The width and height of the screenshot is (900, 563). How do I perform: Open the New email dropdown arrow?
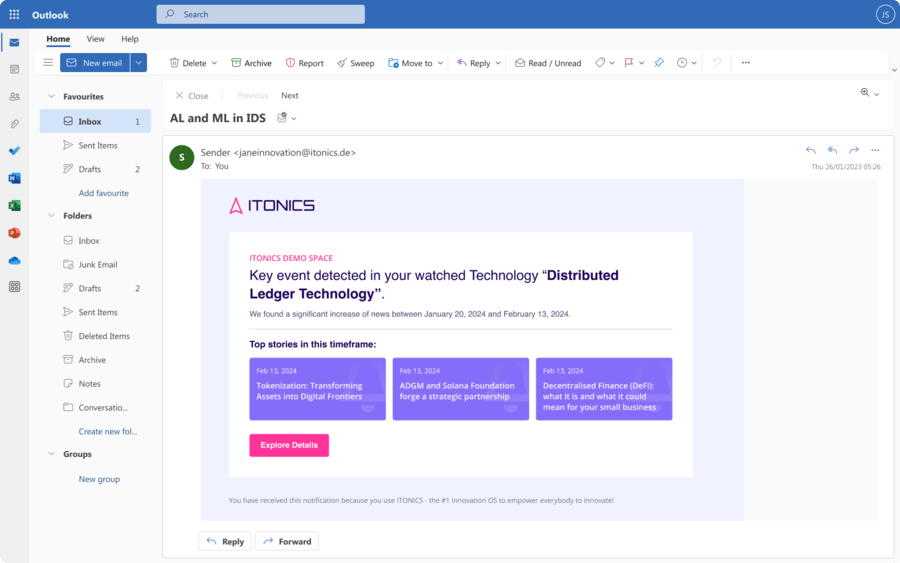click(138, 63)
